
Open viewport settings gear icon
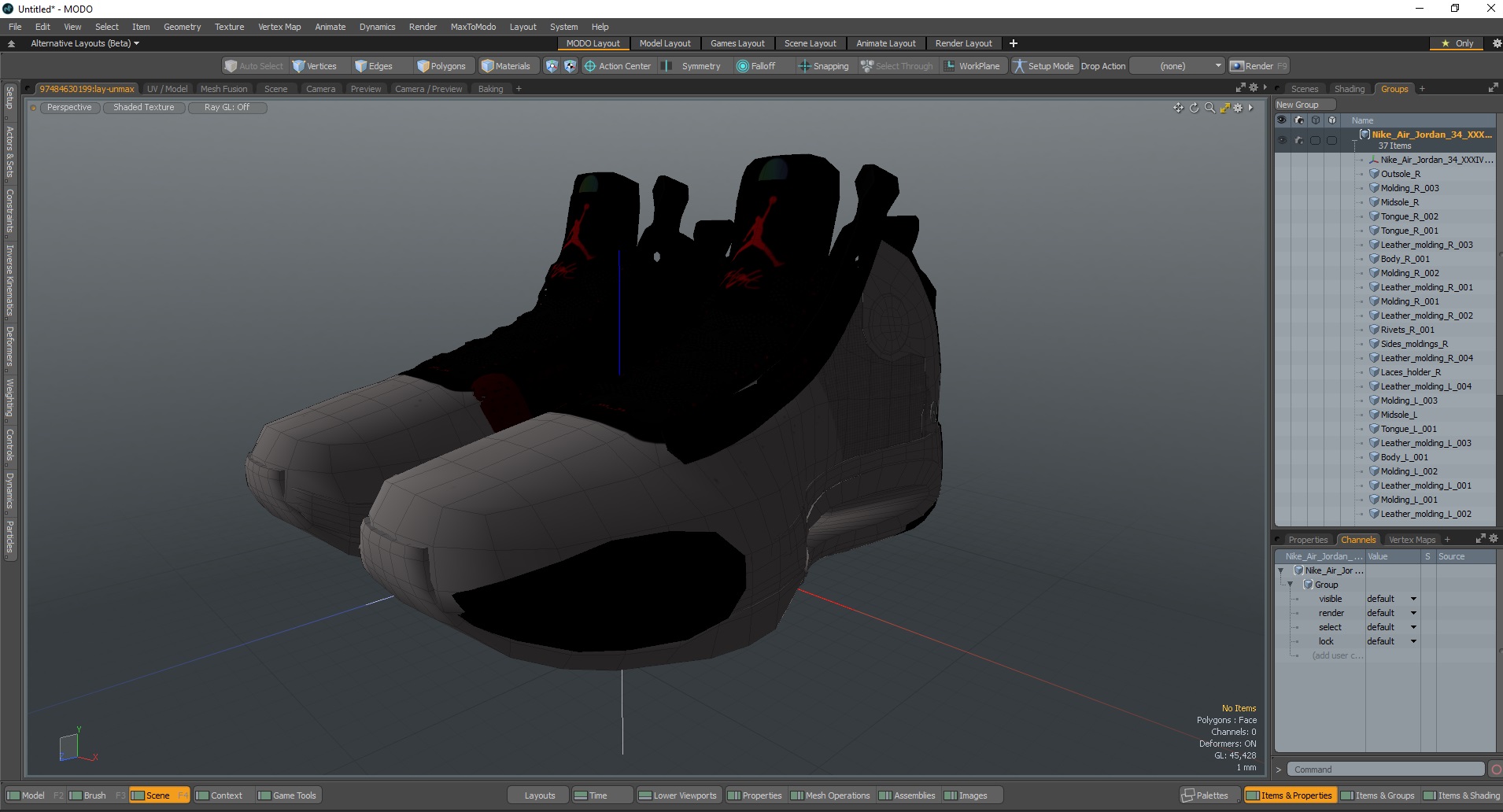[x=1238, y=108]
